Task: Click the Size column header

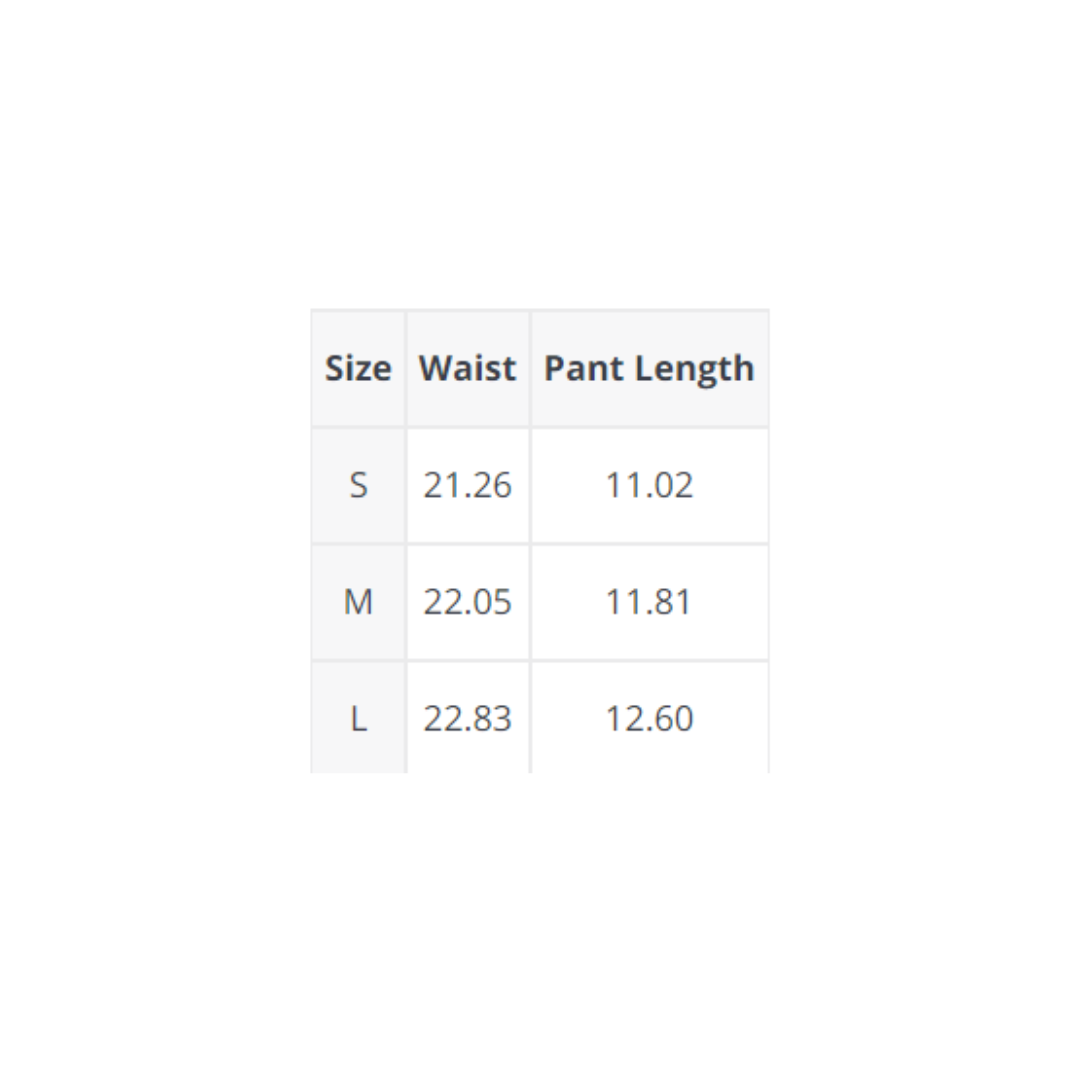Action: tap(358, 369)
